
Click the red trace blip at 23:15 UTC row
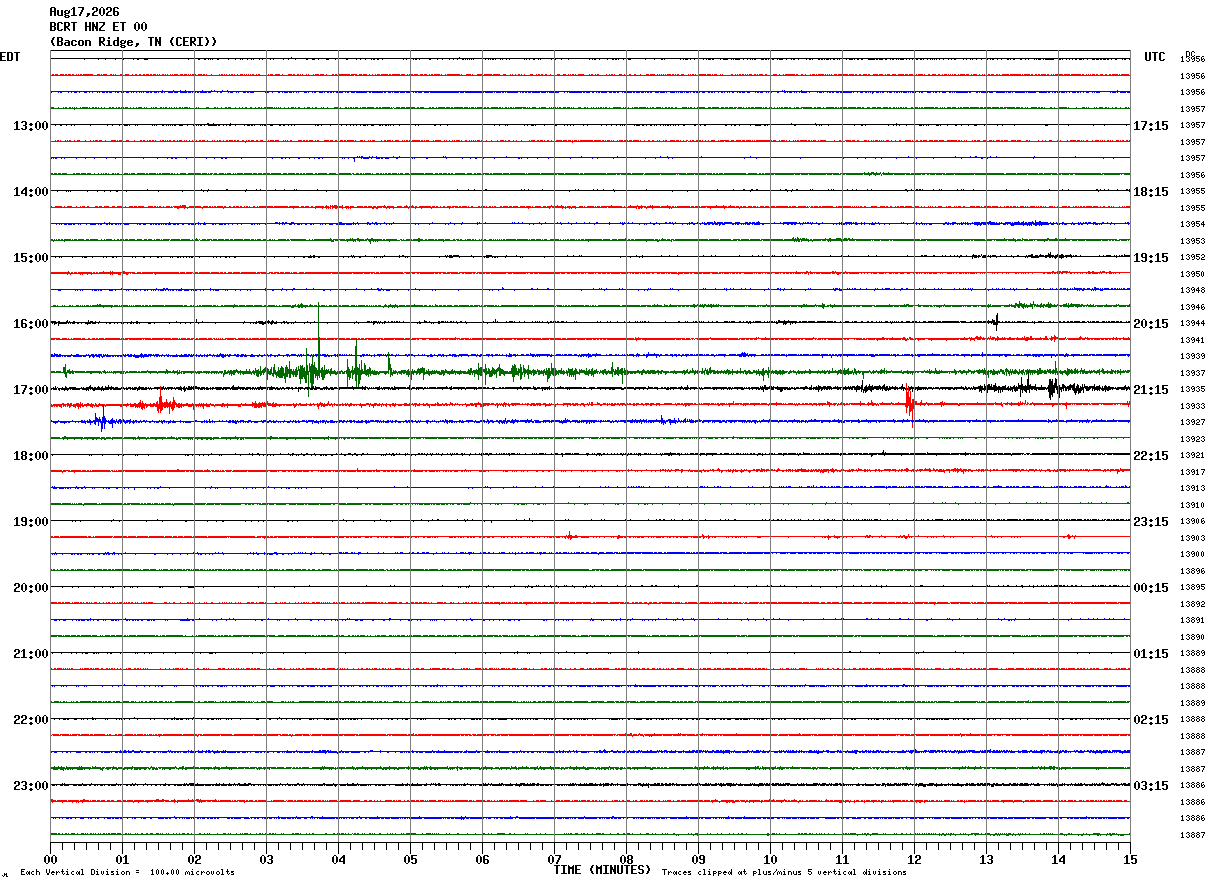coord(569,536)
